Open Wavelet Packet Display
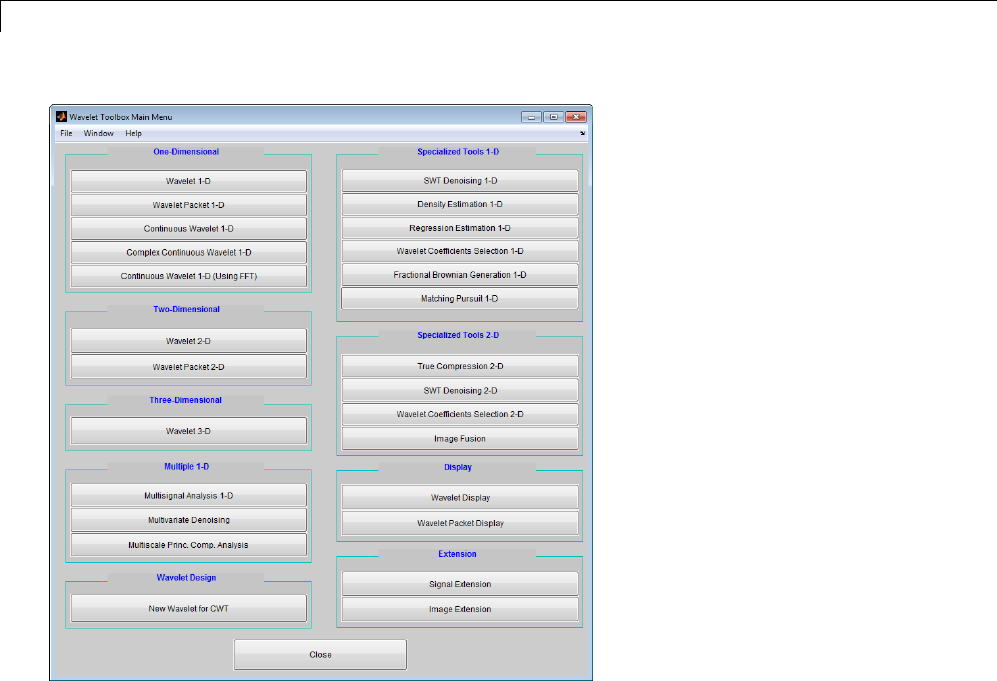 coord(460,523)
